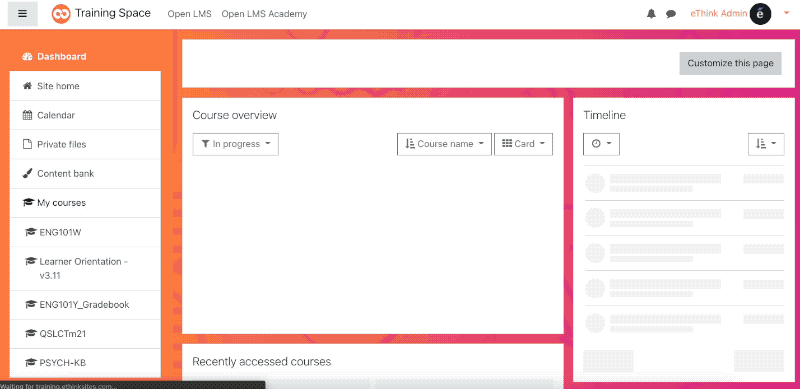Image resolution: width=800 pixels, height=389 pixels.
Task: Click the My courses graduation cap icon
Action: 28,203
